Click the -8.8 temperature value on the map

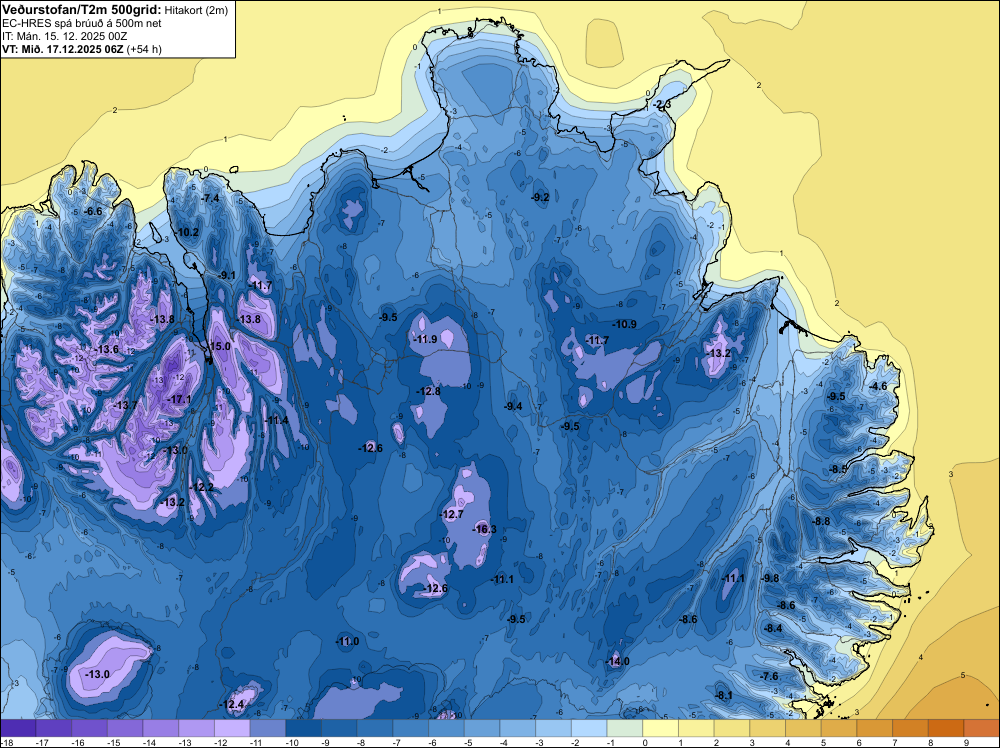(x=821, y=521)
